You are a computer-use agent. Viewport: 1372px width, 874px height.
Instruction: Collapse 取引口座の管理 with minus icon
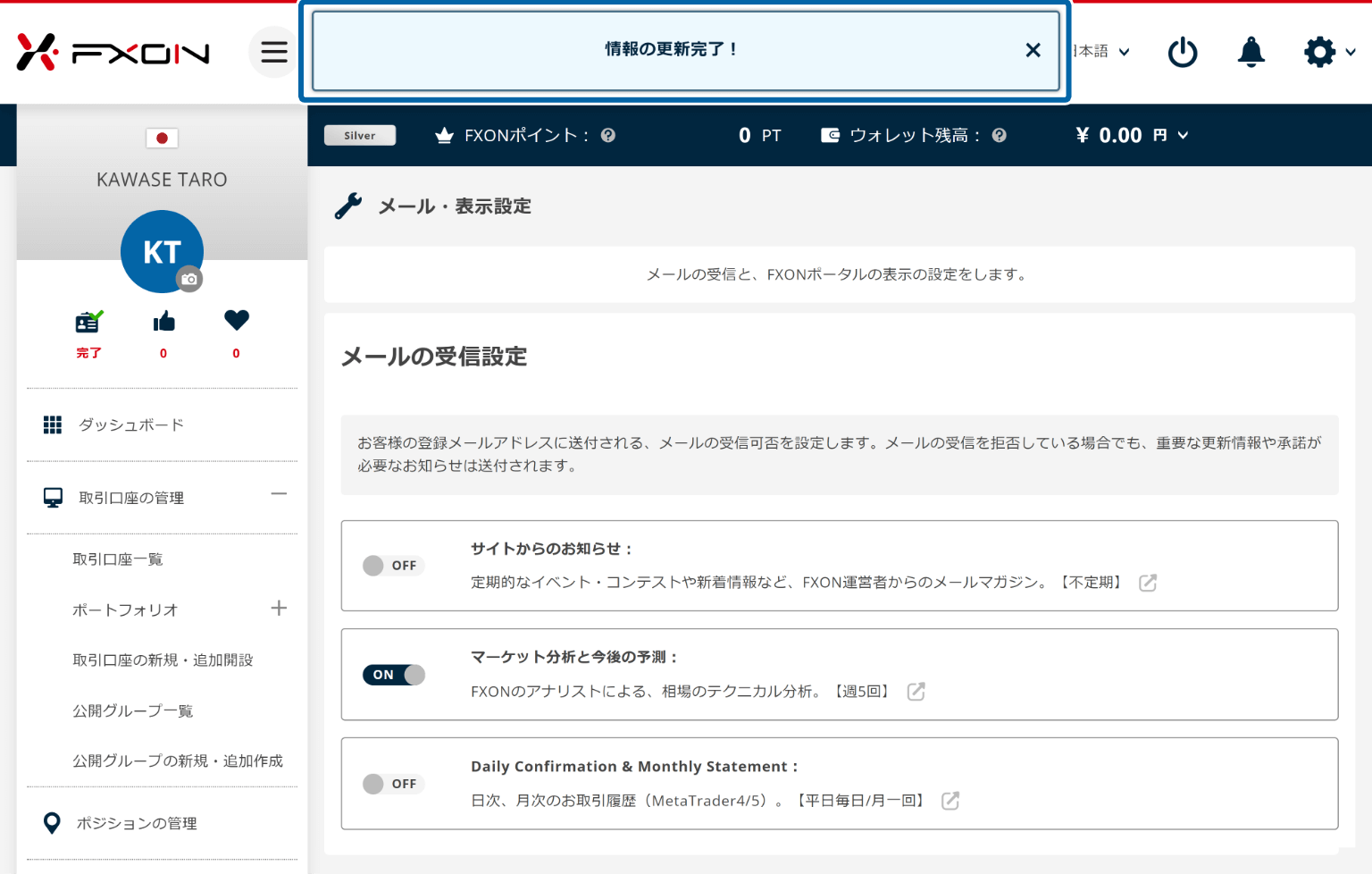point(279,493)
